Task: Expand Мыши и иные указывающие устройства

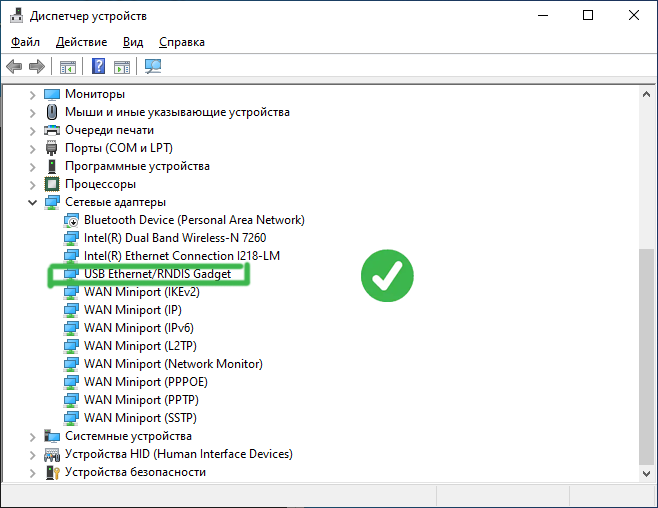Action: (x=33, y=113)
